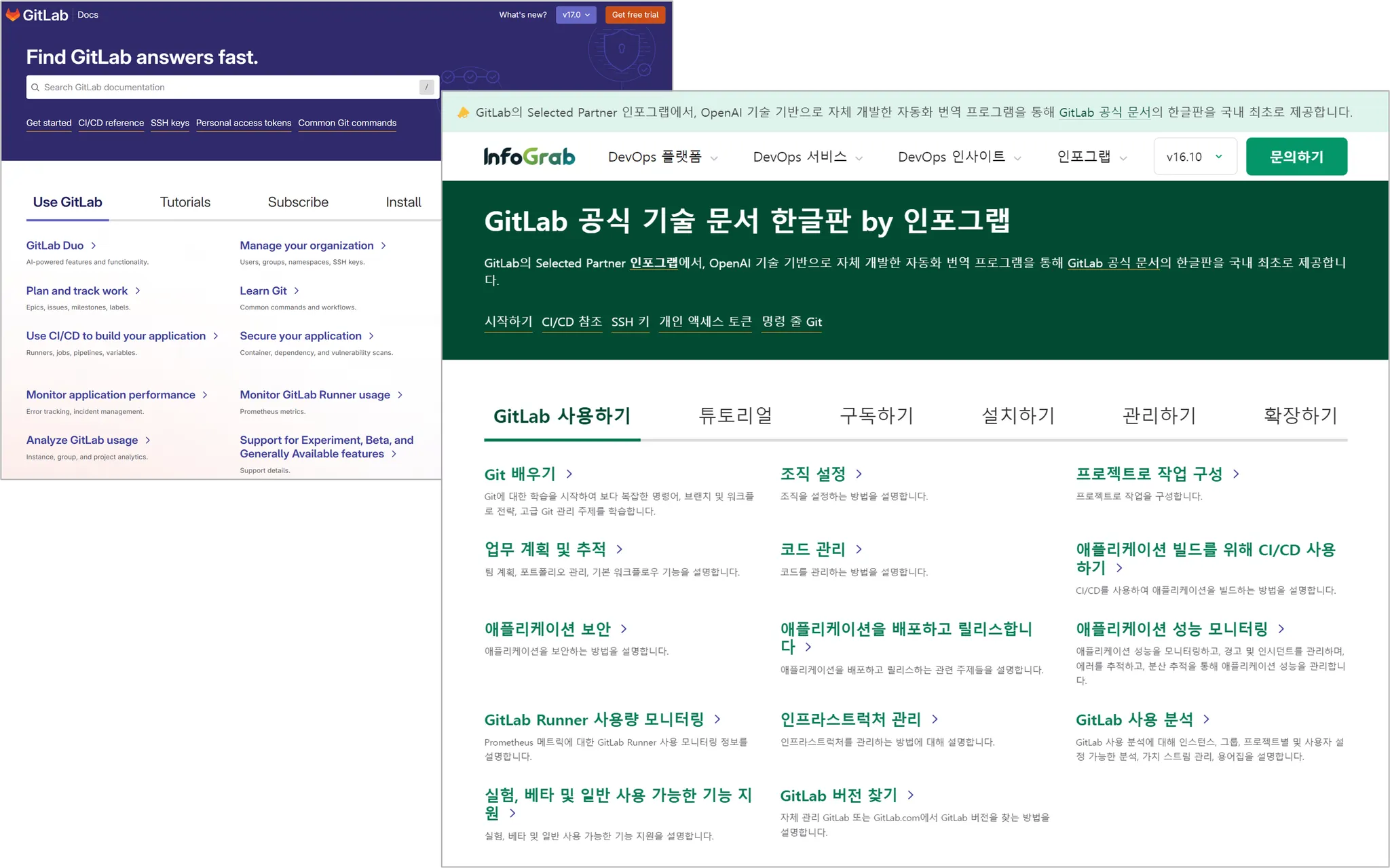The image size is (1390, 868).
Task: Click the 문의하기 button
Action: (x=1296, y=157)
